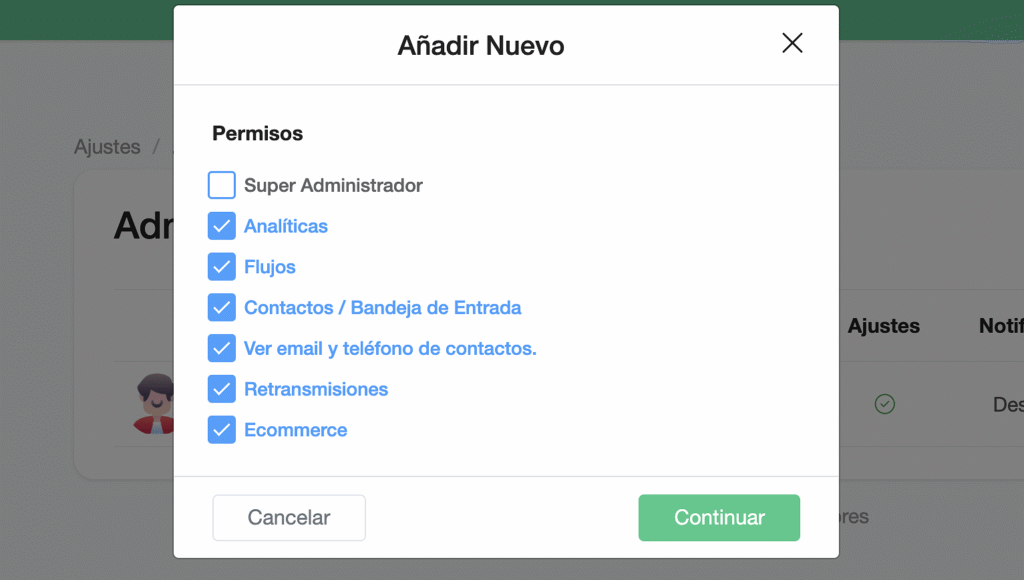
Task: Toggle Contactos / Bandeja de Entrada checkbox
Action: pos(222,308)
